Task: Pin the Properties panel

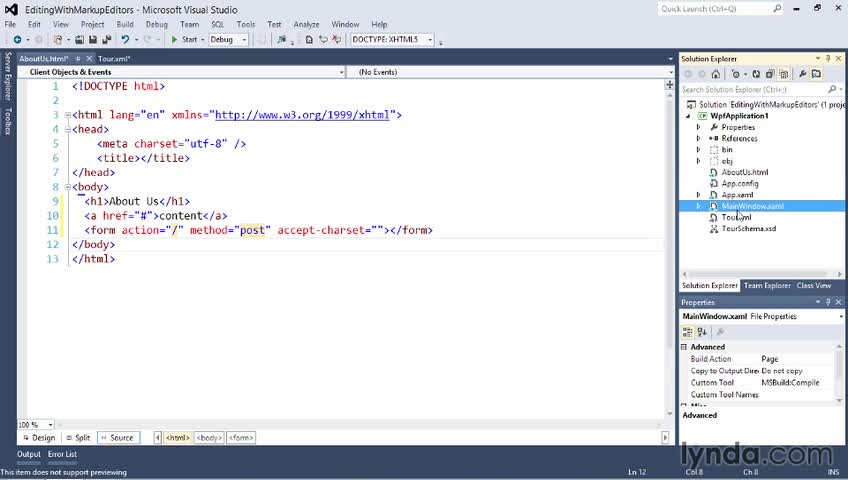Action: pos(828,302)
